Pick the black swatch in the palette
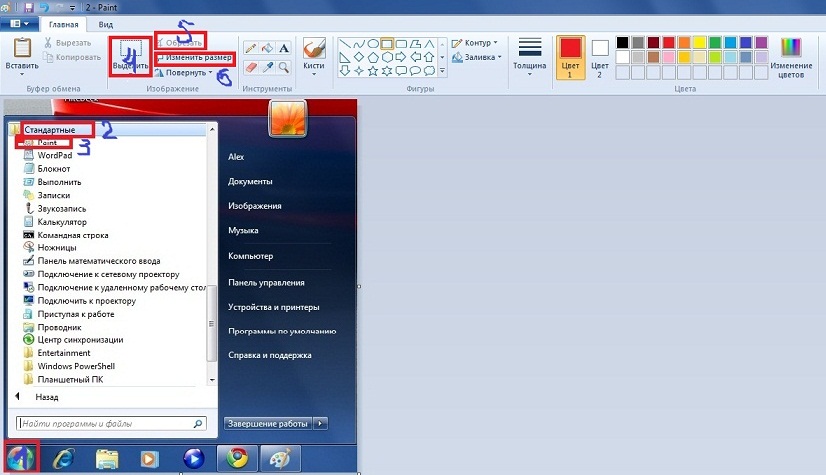Viewport: 826px width, 475px height. click(x=623, y=43)
